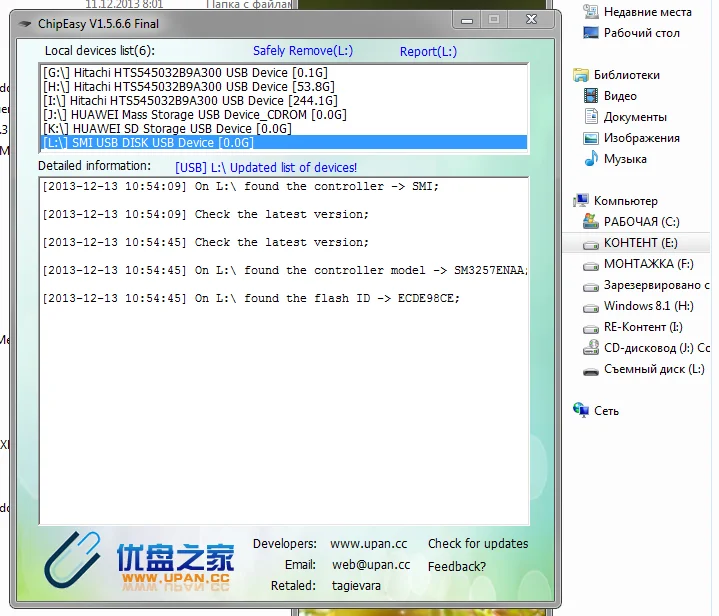The height and width of the screenshot is (616, 719).
Task: Click the Документы library icon
Action: 591,117
